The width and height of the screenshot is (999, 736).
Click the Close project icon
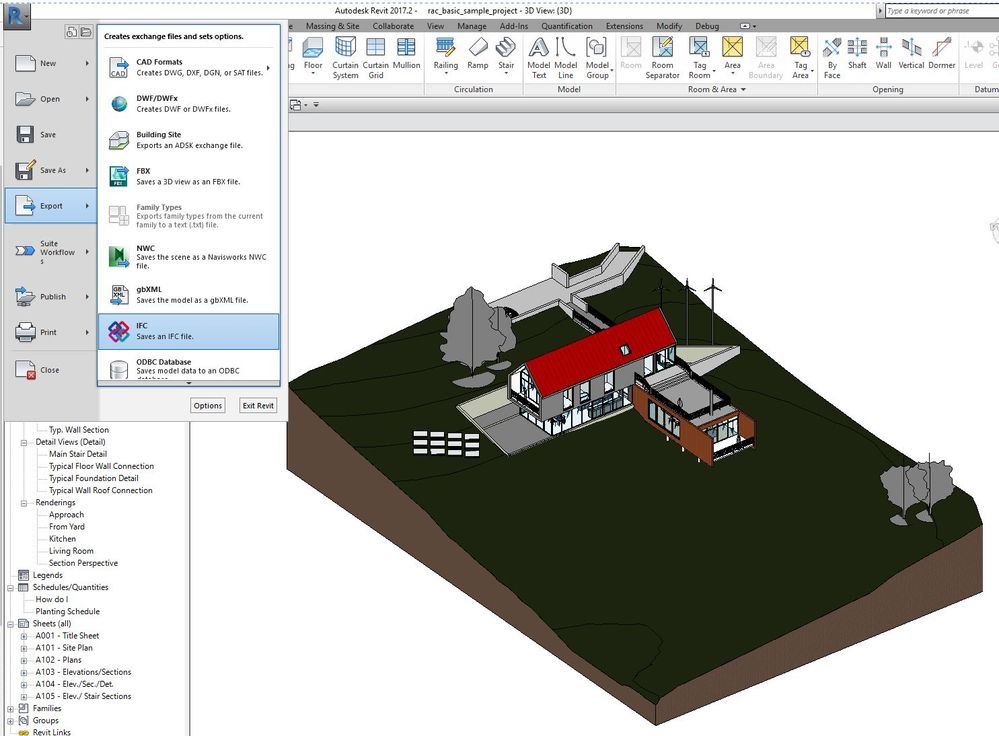(x=25, y=370)
